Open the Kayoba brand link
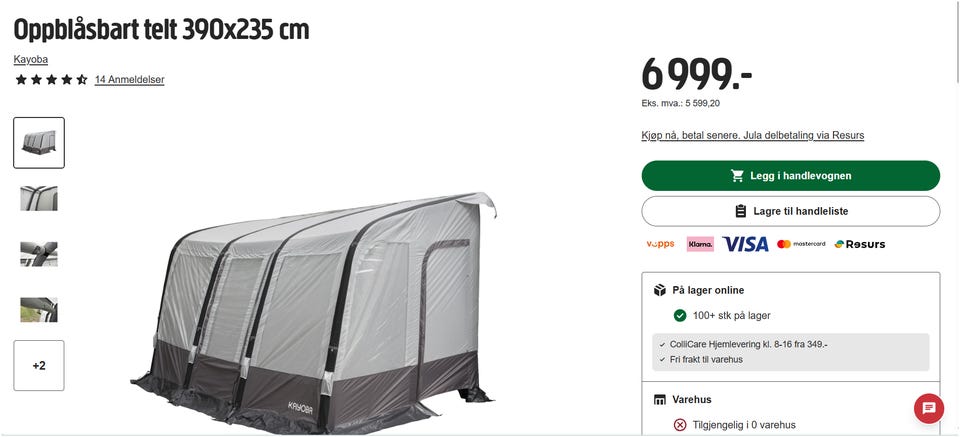 click(31, 59)
